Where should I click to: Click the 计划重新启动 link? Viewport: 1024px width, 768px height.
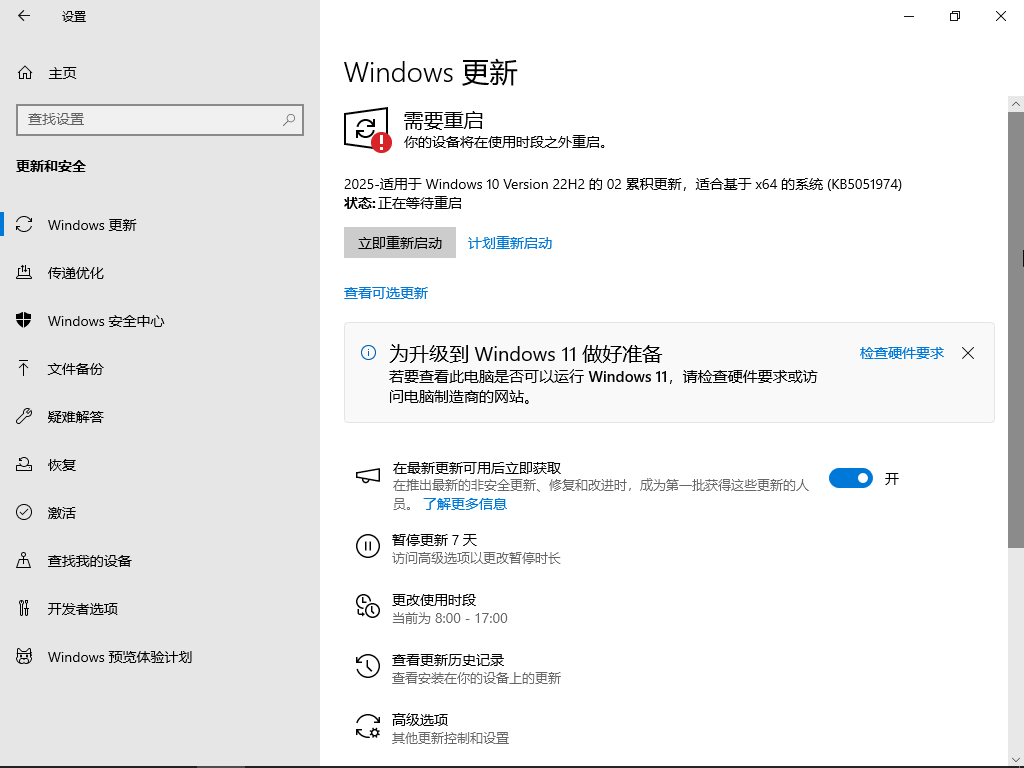[510, 243]
